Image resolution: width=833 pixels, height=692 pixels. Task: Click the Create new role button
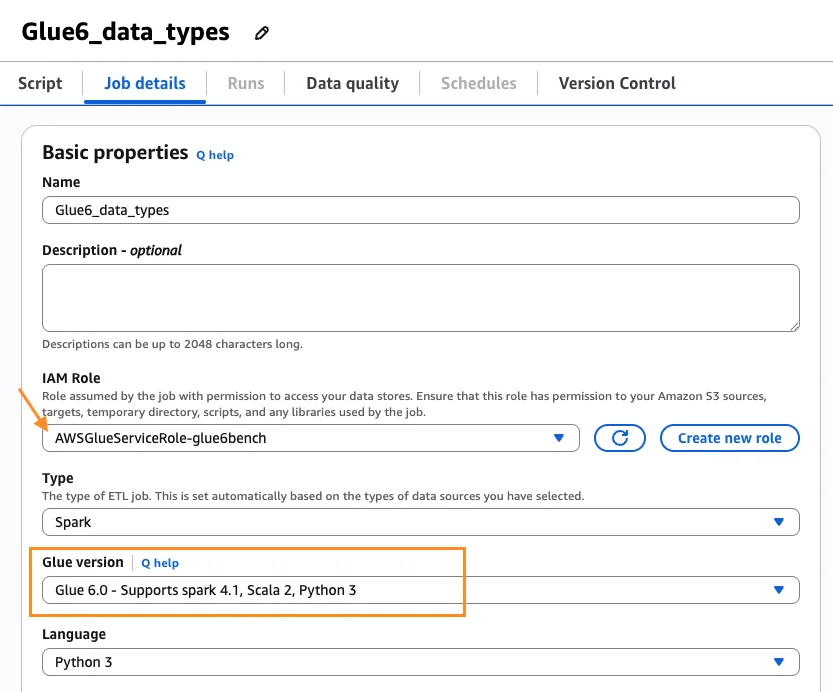click(729, 438)
